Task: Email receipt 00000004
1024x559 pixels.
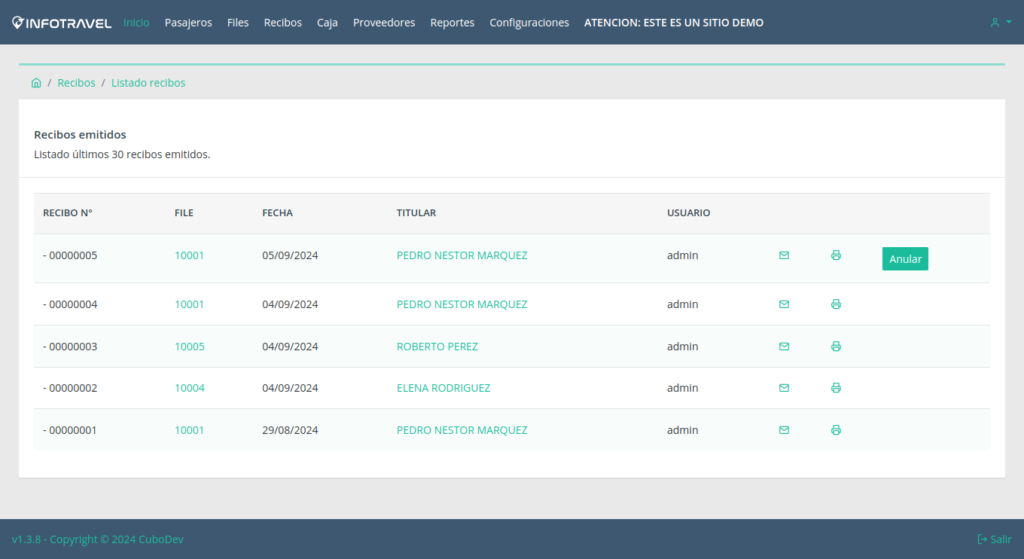Action: coord(784,304)
